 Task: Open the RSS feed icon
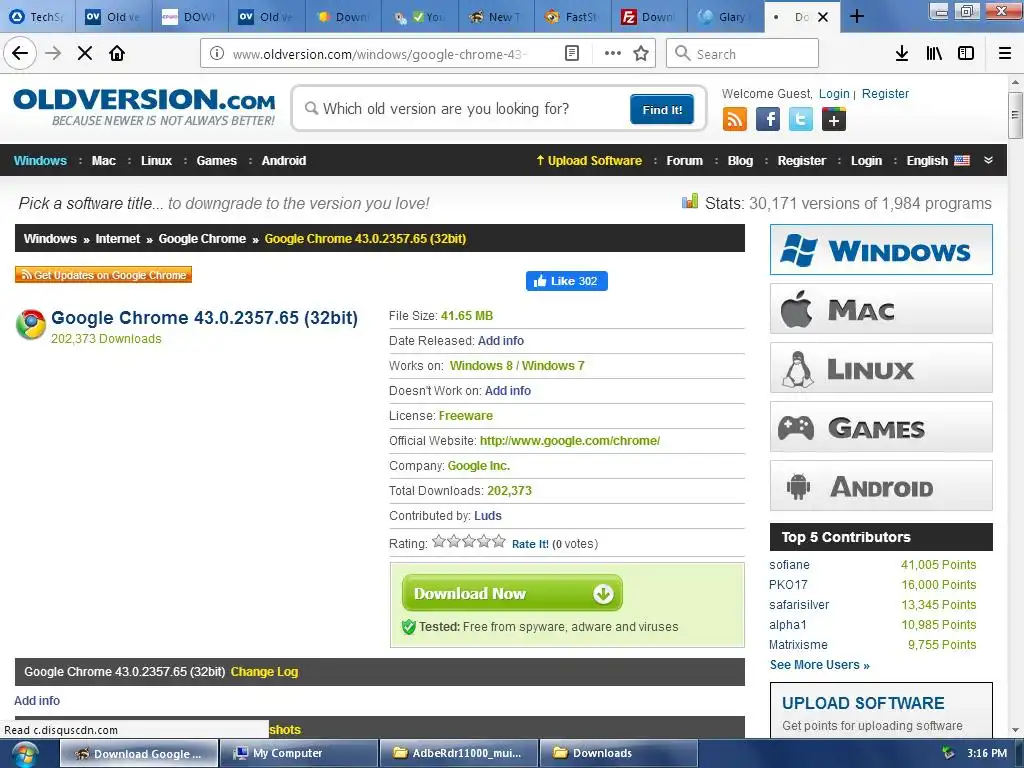[x=735, y=120]
